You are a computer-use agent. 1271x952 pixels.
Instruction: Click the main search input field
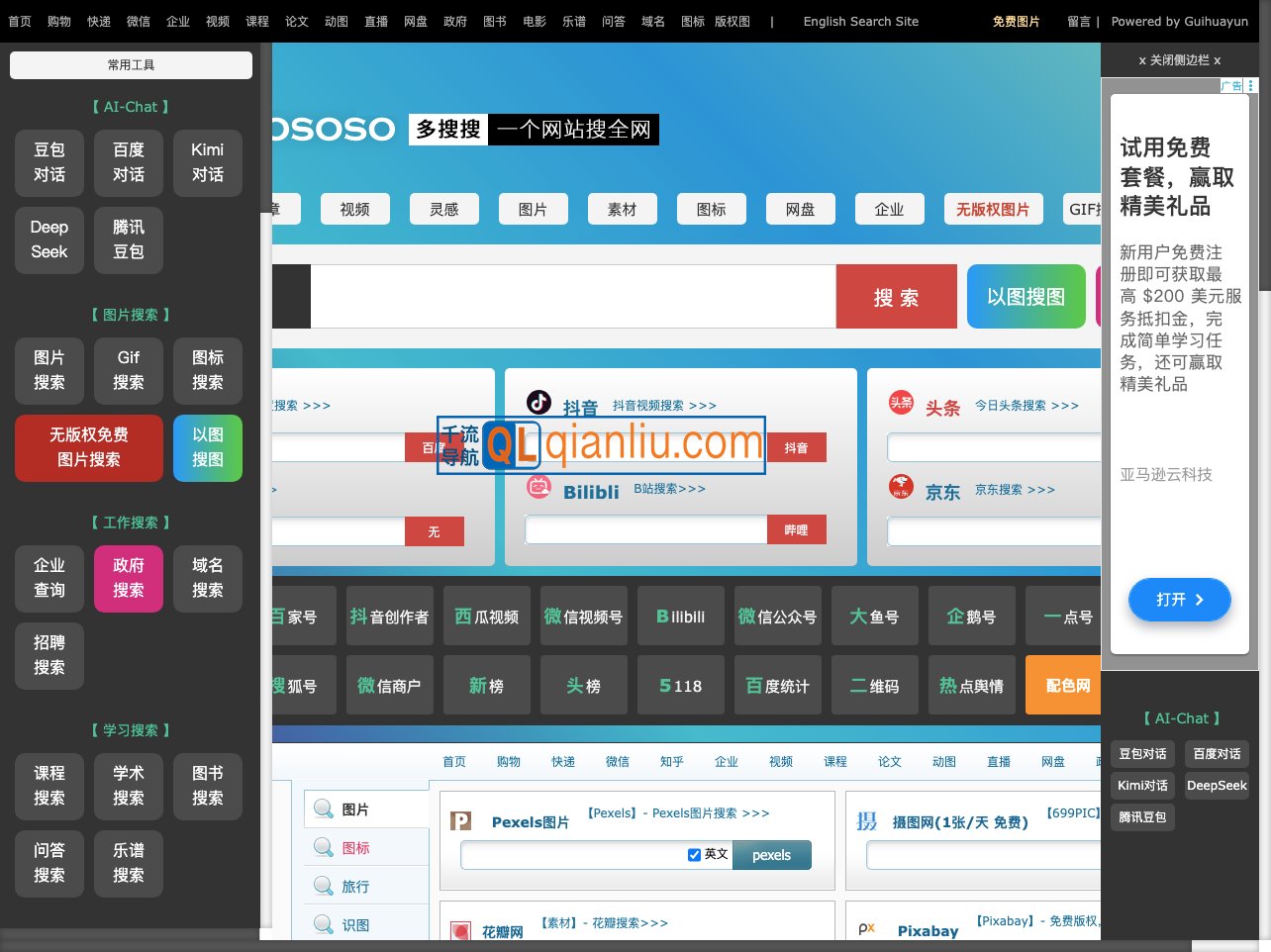point(572,296)
